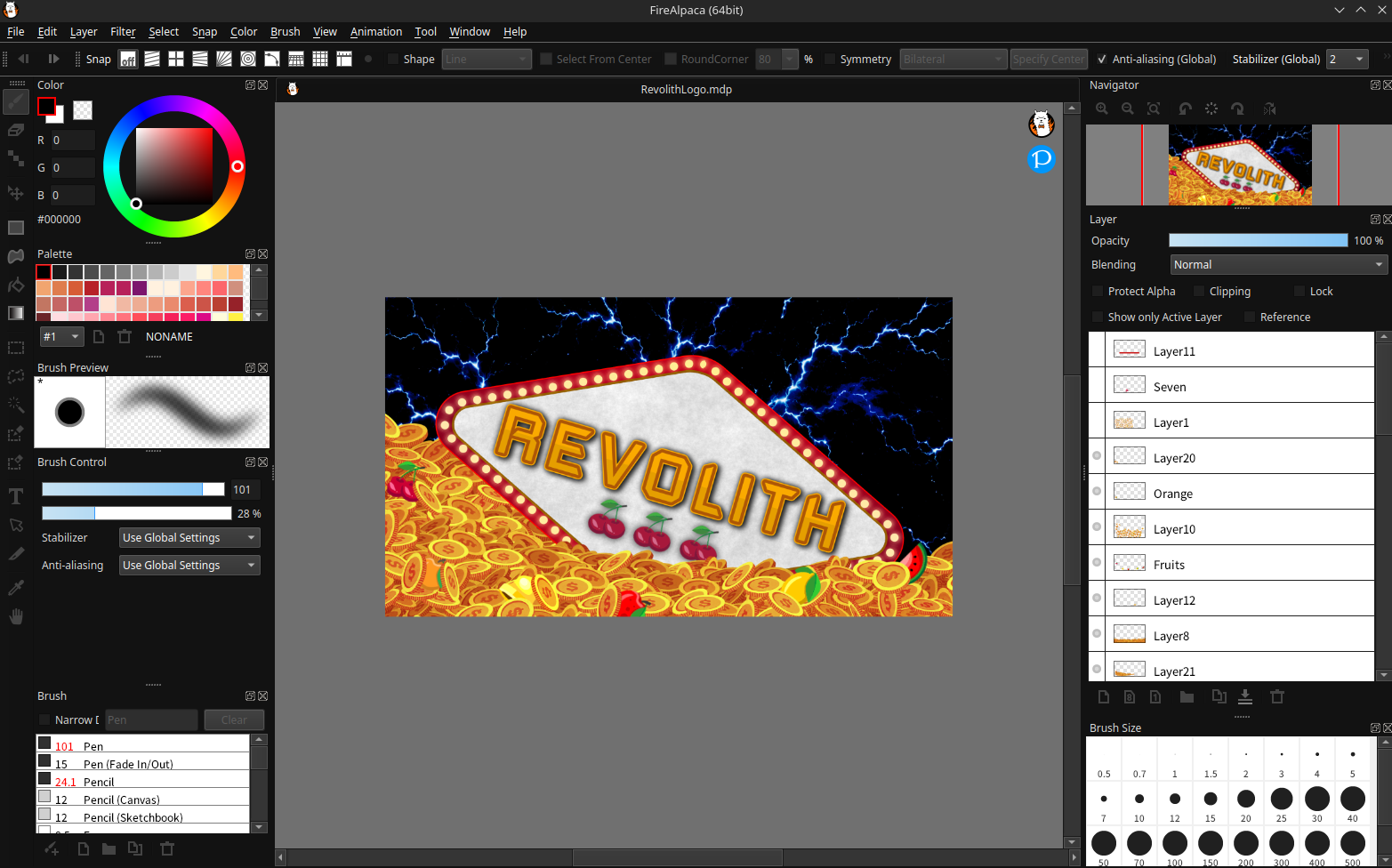Select the Bucket fill tool
Image resolution: width=1392 pixels, height=868 pixels.
coord(16,285)
